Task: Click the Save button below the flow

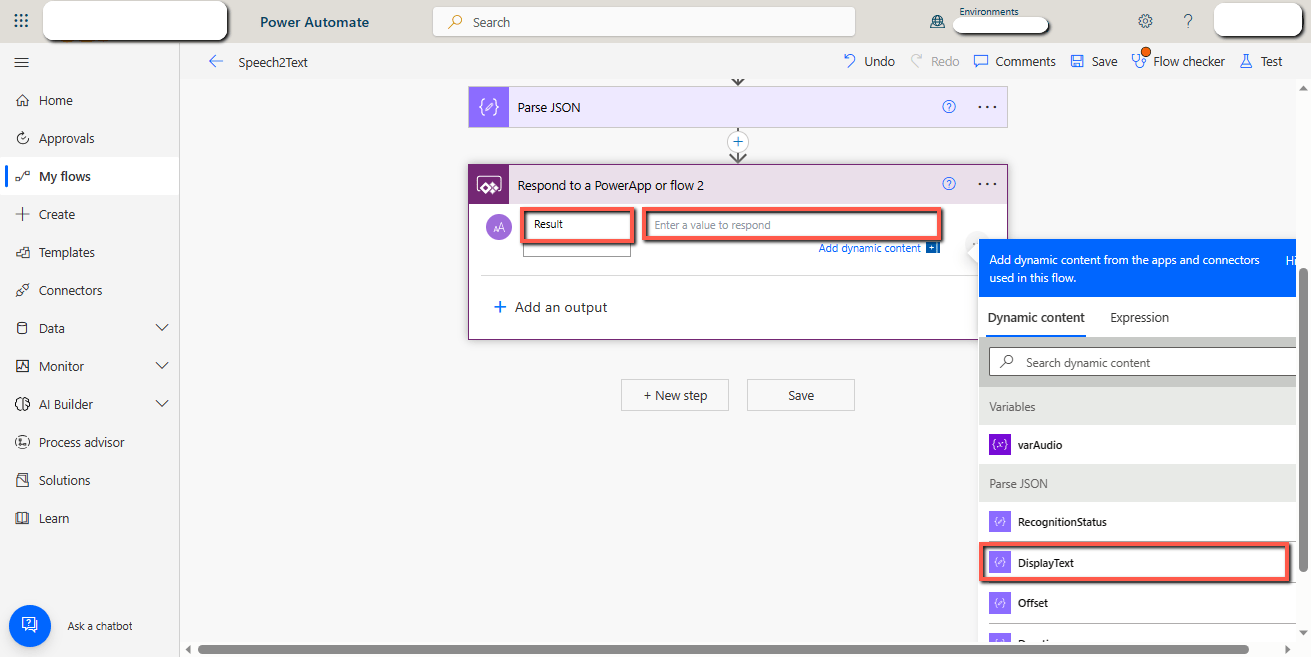Action: 801,395
